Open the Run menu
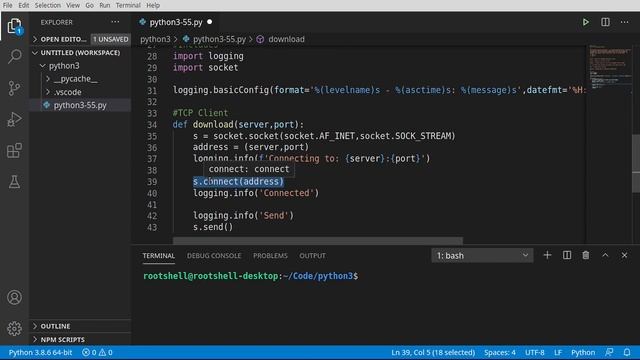 click(x=104, y=5)
